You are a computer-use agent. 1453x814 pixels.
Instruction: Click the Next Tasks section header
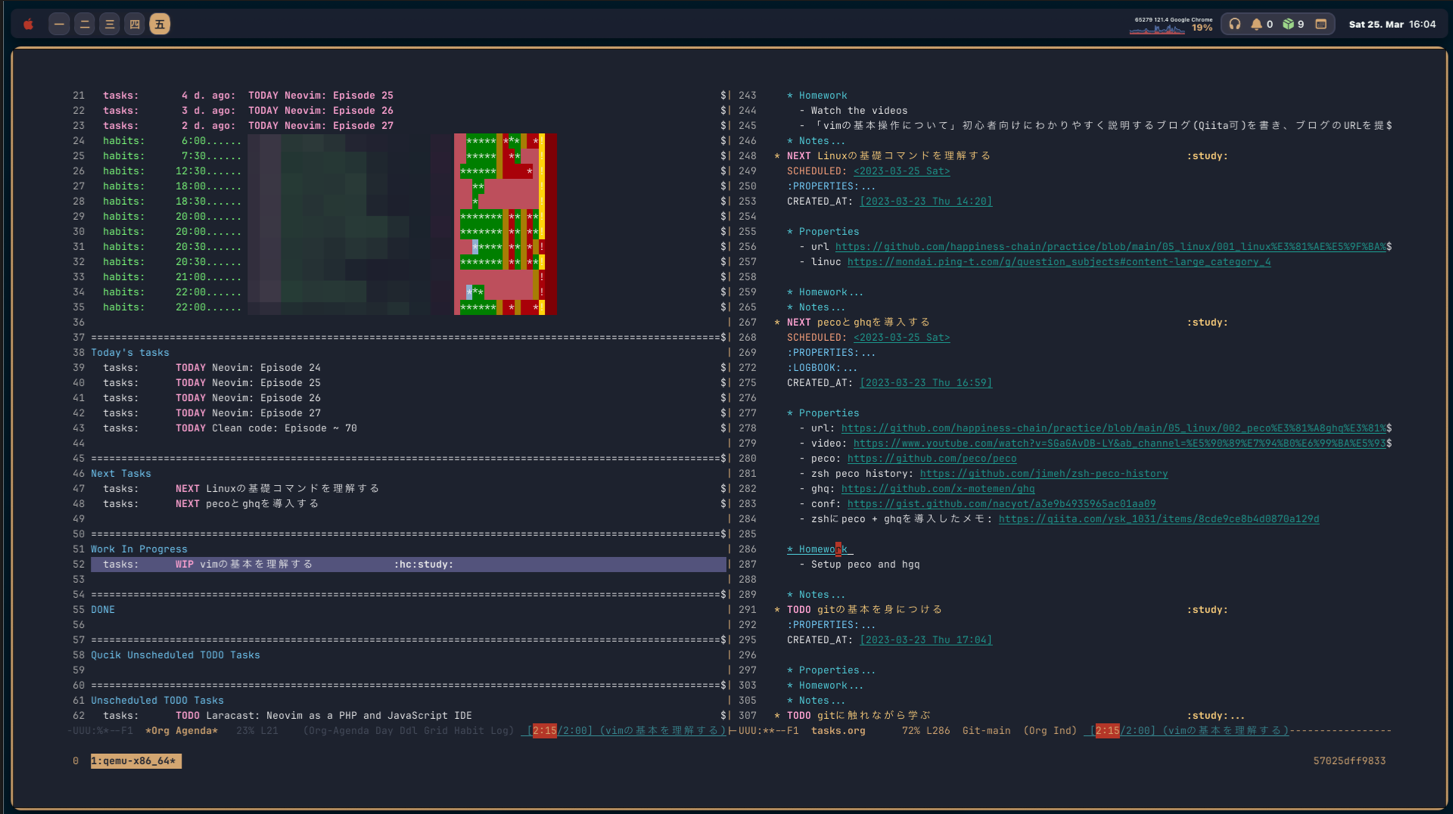tap(121, 473)
